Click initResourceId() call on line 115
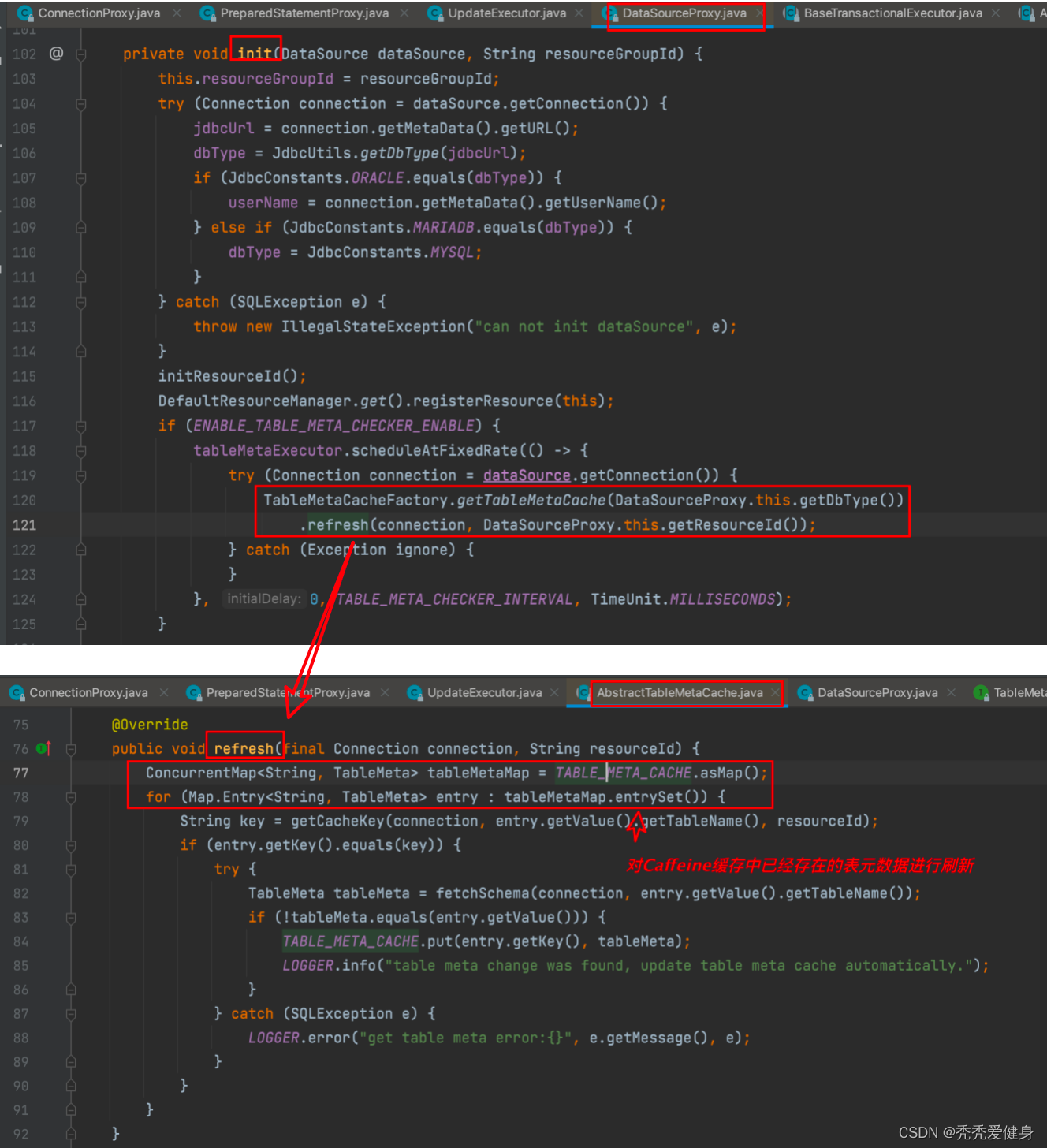 tap(228, 376)
